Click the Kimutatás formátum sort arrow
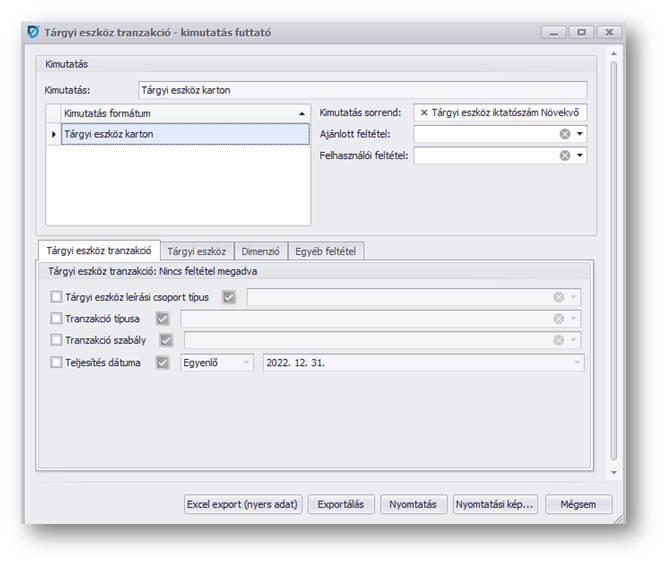 pyautogui.click(x=302, y=113)
